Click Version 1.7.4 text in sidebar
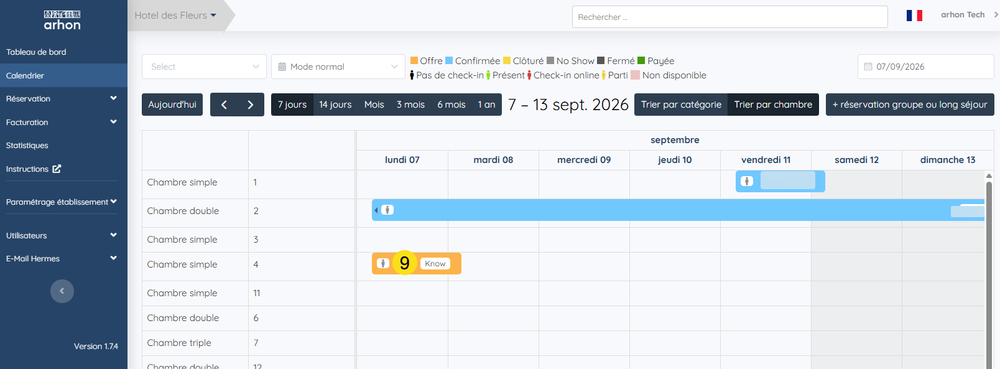Viewport: 1000px width, 369px height. (x=96, y=346)
